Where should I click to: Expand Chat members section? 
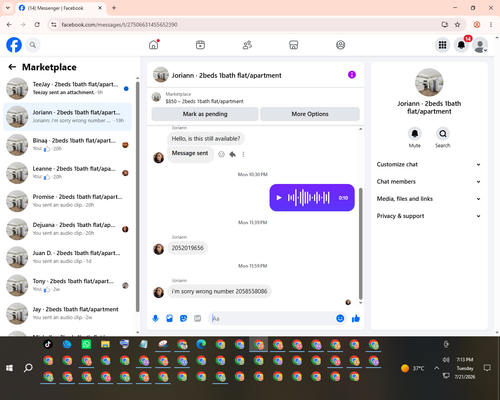429,182
